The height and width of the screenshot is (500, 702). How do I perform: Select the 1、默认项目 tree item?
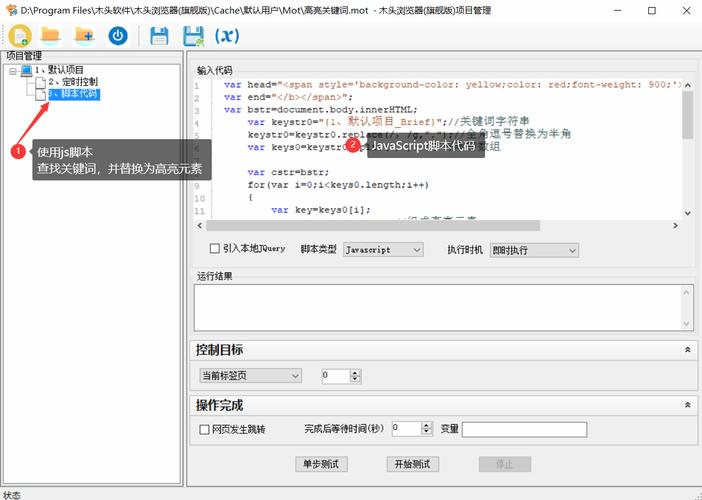tap(59, 70)
